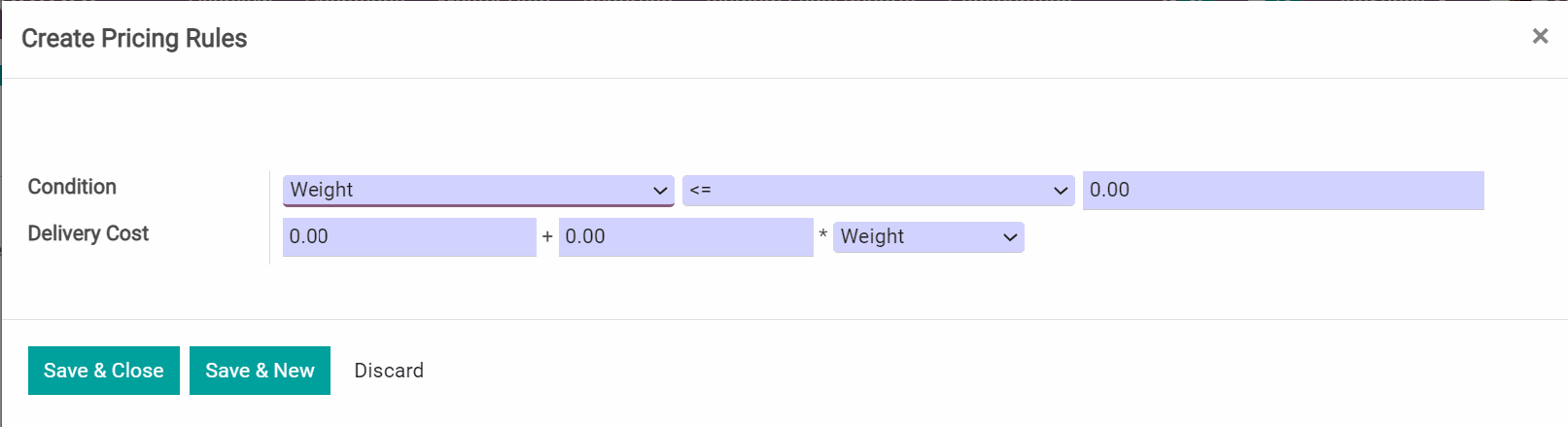Click the plus sign between the cost fields
The image size is (1568, 427).
point(547,236)
